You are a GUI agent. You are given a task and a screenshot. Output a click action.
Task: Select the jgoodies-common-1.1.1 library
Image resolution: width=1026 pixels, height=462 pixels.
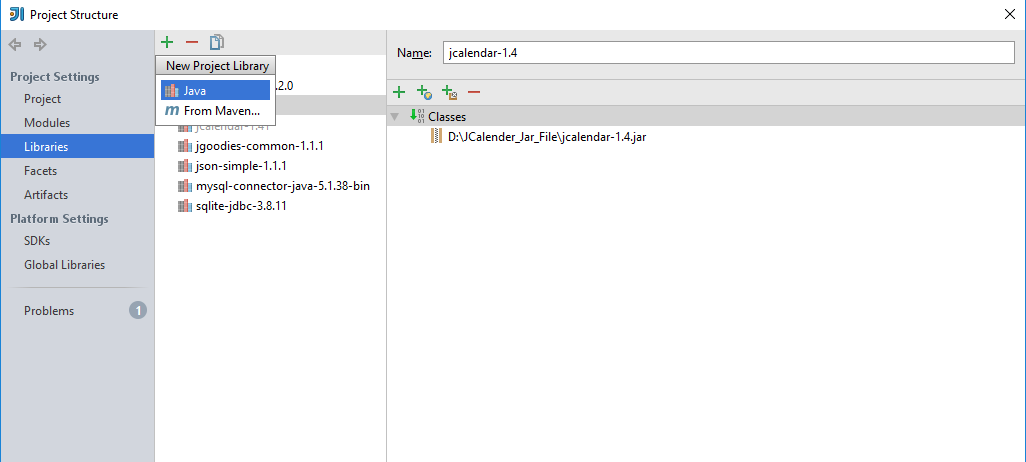(260, 146)
